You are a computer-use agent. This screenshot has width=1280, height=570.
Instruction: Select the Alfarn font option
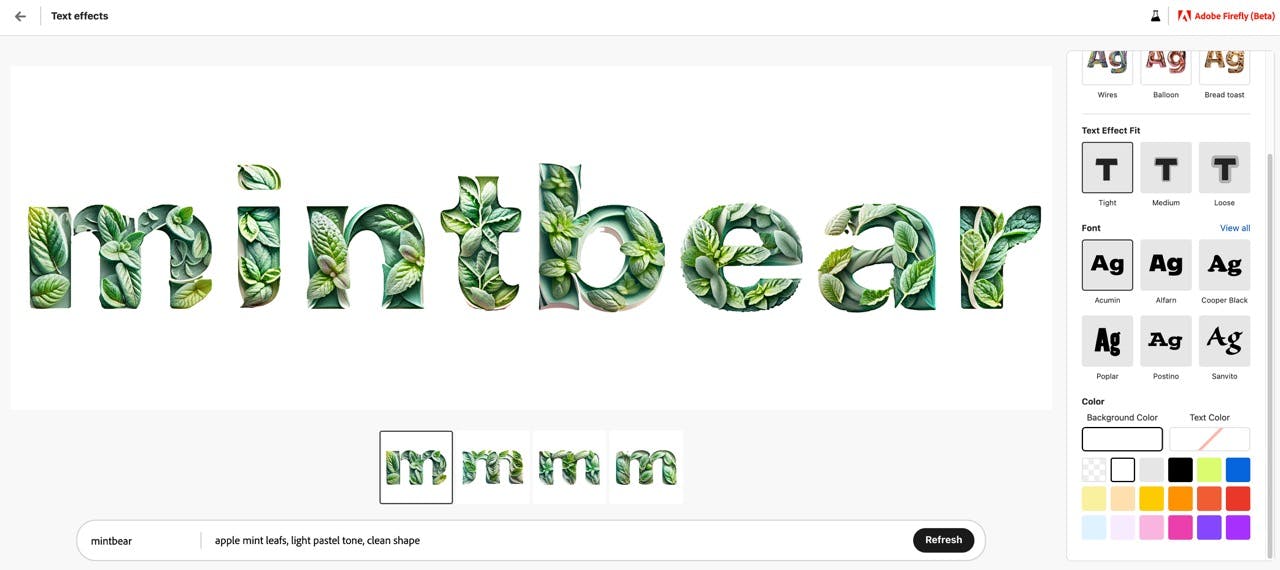click(1166, 265)
